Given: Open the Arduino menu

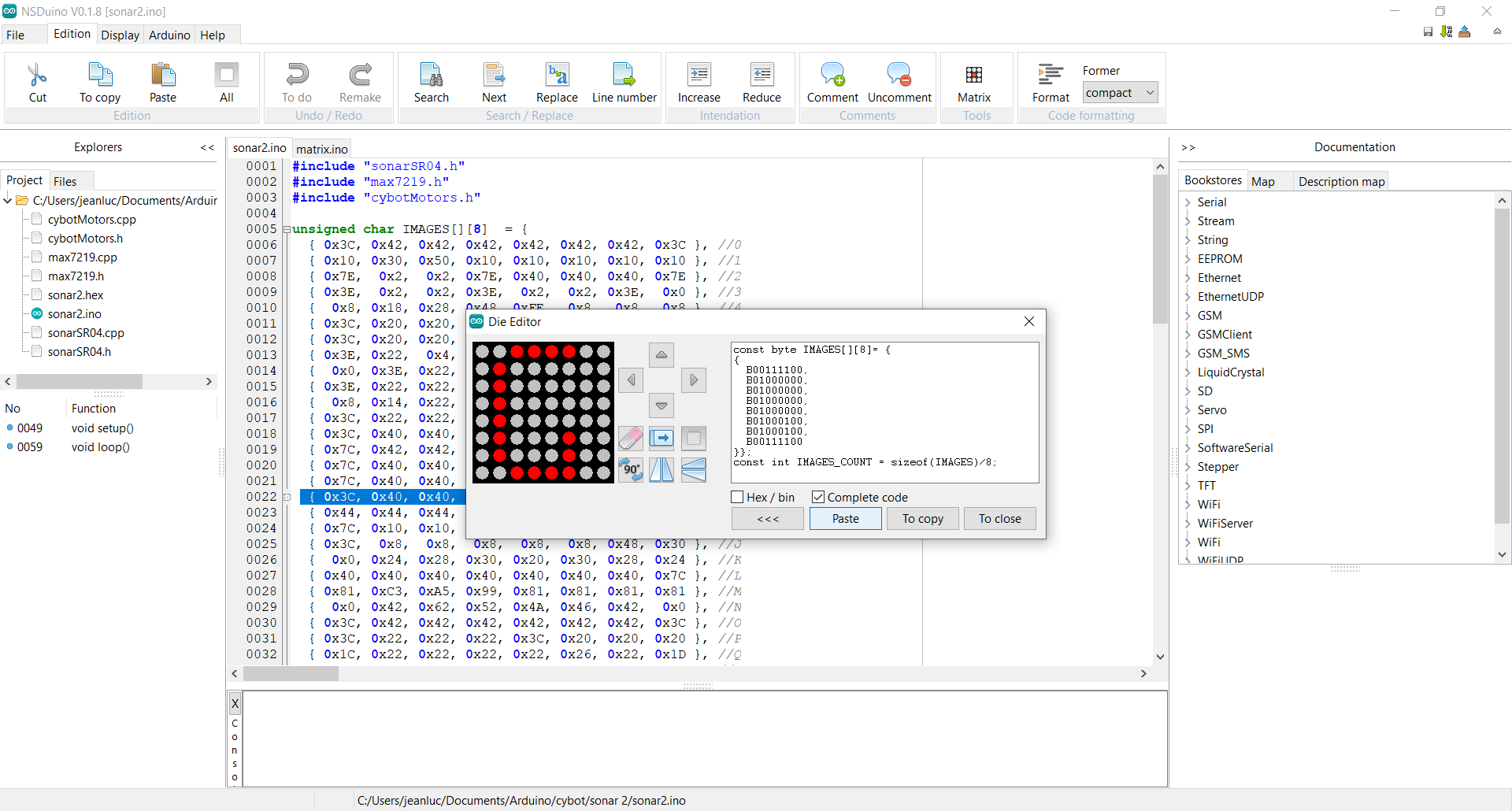Looking at the screenshot, I should [169, 35].
